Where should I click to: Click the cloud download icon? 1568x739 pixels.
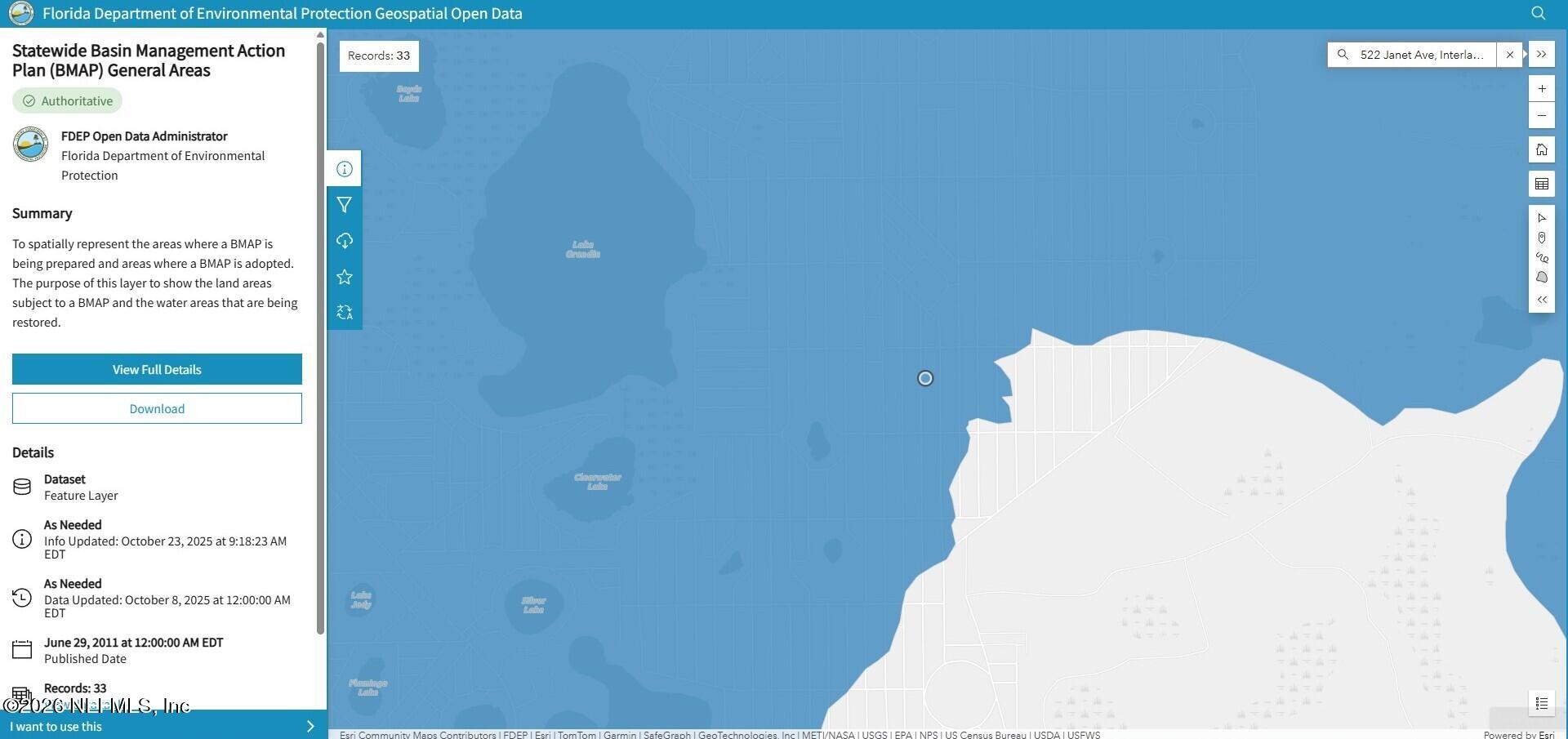click(x=344, y=241)
